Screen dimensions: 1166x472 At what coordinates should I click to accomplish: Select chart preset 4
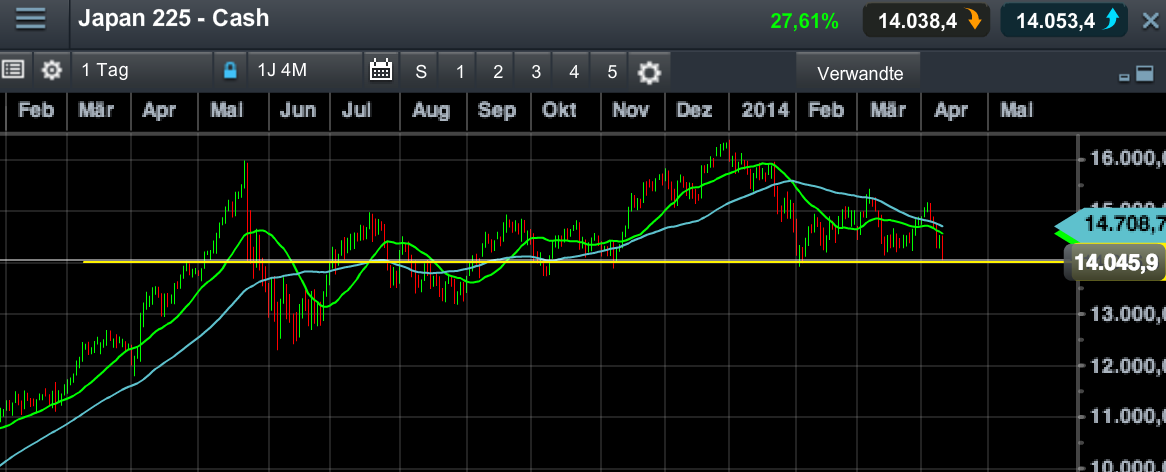(x=573, y=72)
